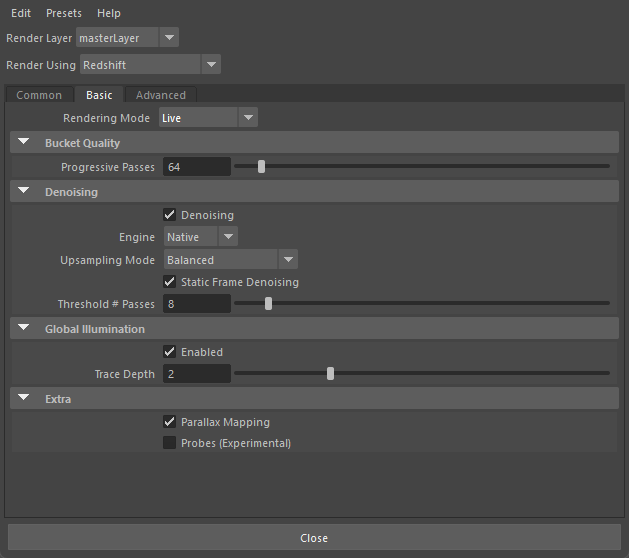Collapse the Extra section
Viewport: 629px width, 558px height.
23,399
